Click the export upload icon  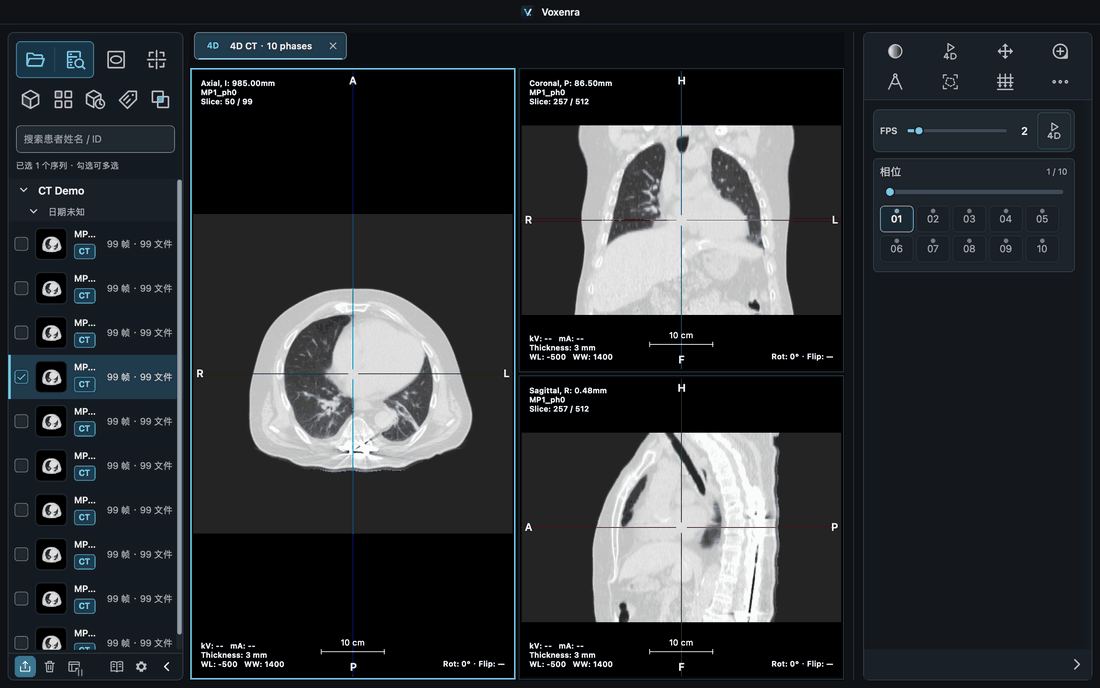coord(25,666)
